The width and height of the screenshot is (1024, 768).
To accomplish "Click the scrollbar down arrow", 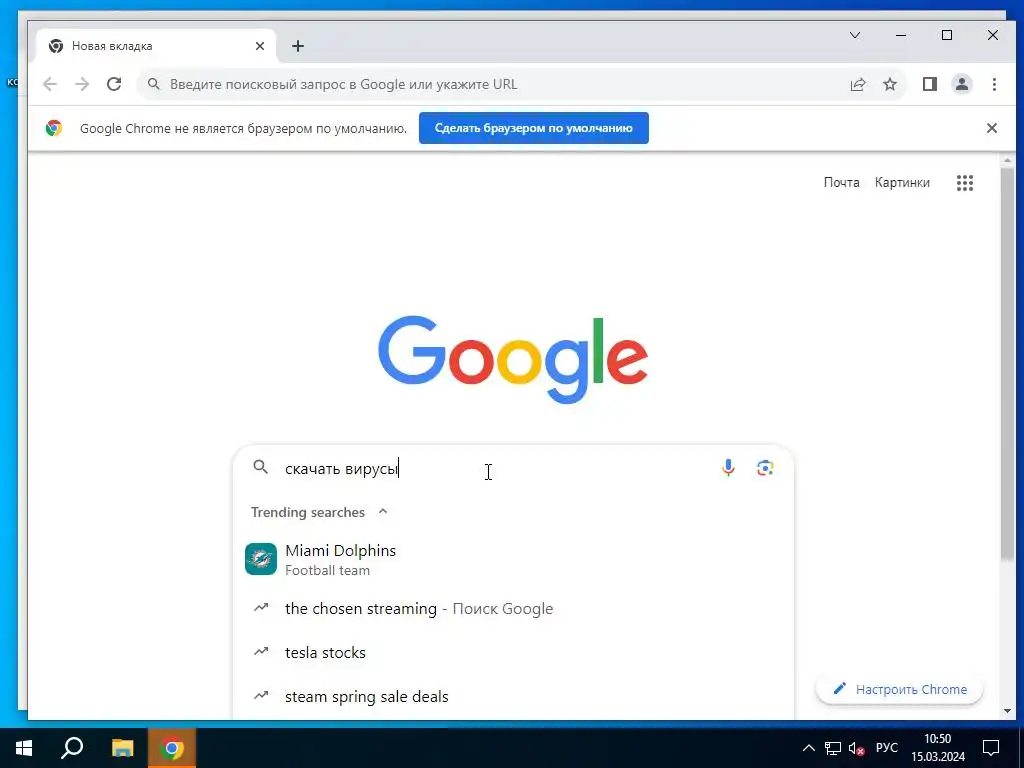I will pyautogui.click(x=1006, y=711).
